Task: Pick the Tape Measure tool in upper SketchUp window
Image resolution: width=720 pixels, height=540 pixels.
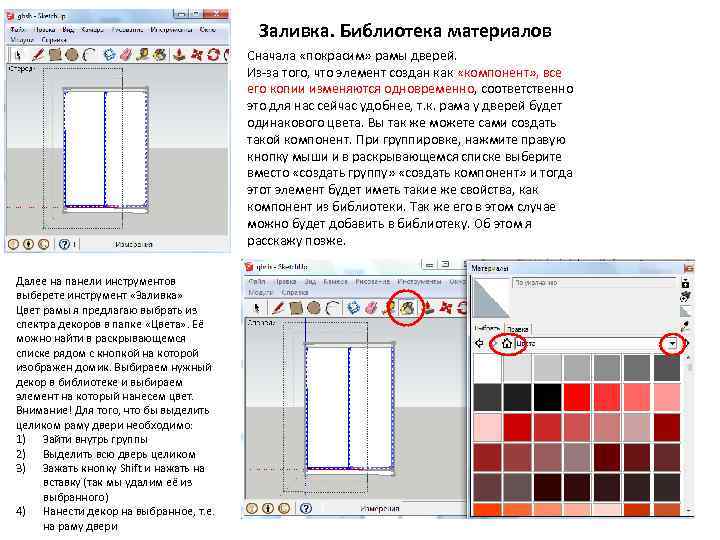Action: pyautogui.click(x=143, y=55)
